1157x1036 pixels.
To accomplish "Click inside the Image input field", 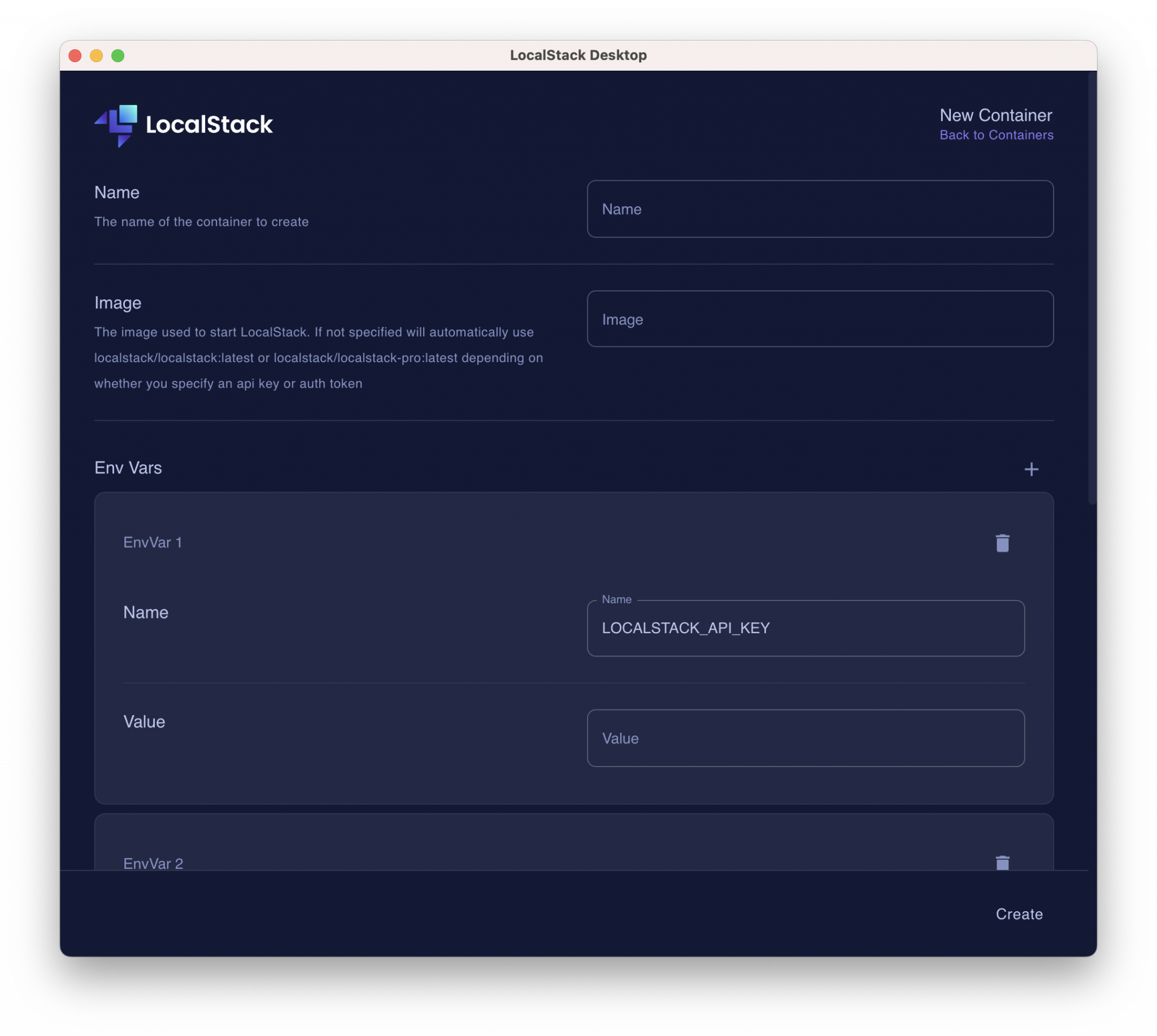I will coord(820,319).
